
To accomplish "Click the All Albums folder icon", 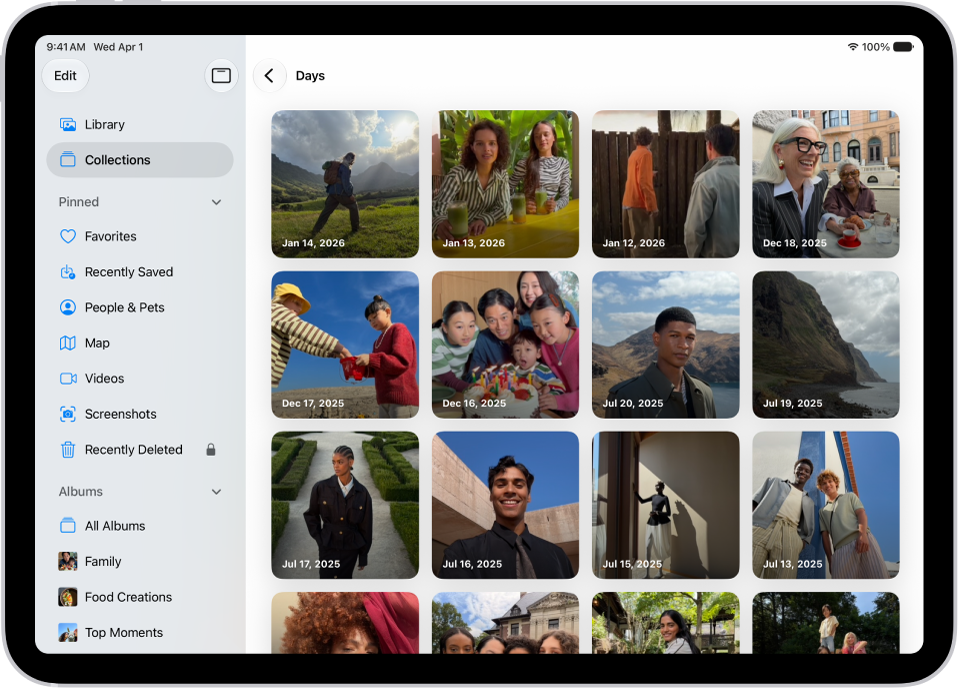I will click(x=68, y=526).
